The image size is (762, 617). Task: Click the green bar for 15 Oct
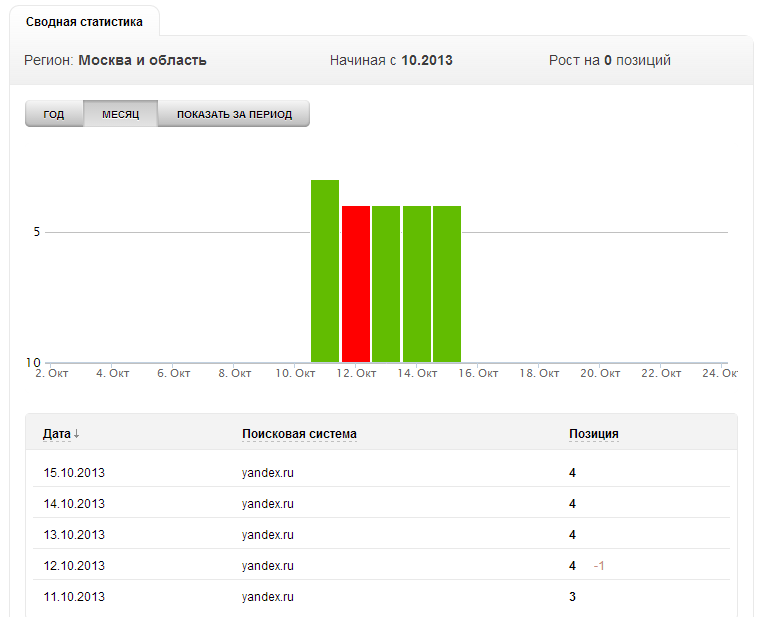447,284
